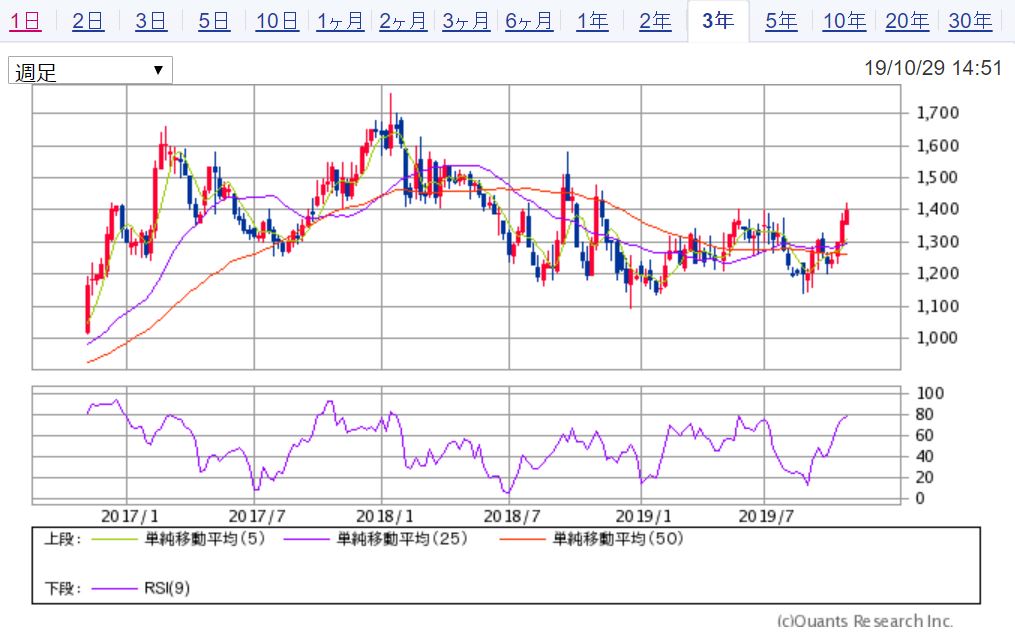
Task: Select the 1年 chart range
Action: click(x=592, y=21)
